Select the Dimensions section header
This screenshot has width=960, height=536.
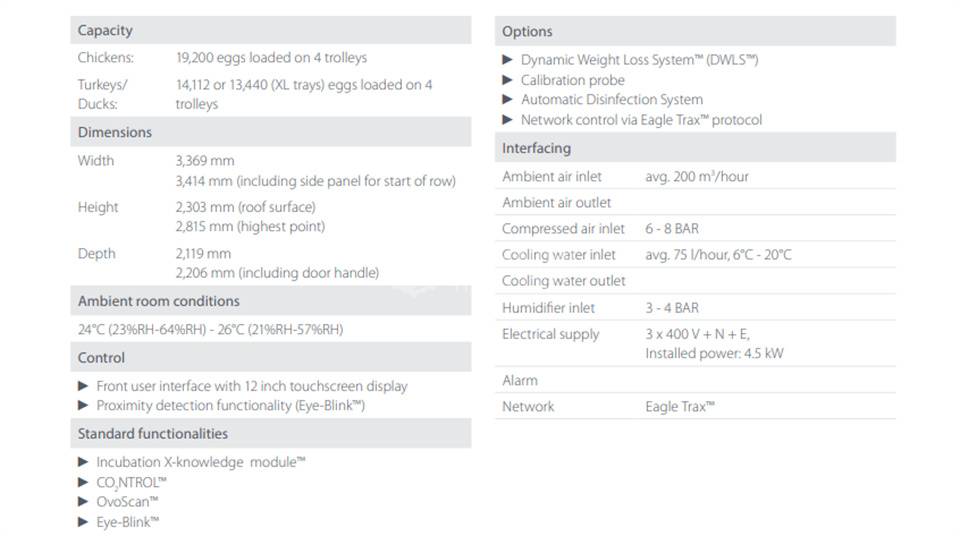(x=271, y=132)
